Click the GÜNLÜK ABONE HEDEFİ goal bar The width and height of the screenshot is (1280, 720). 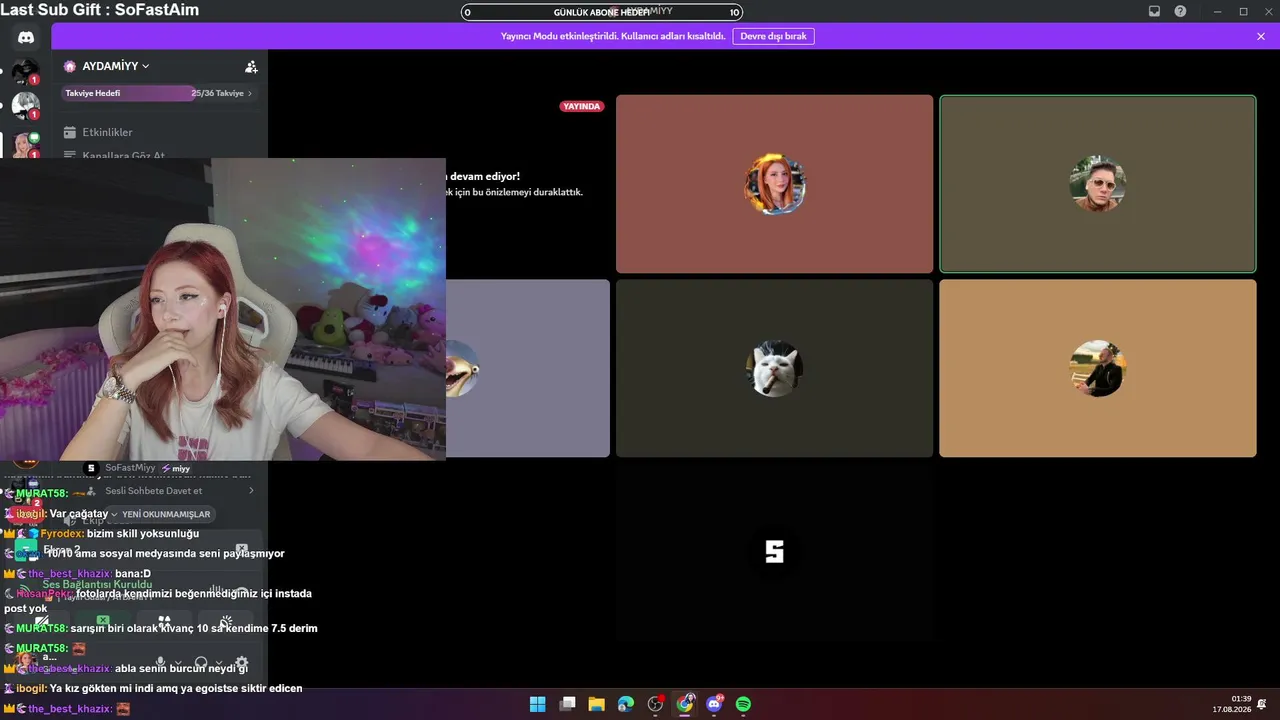pos(602,12)
